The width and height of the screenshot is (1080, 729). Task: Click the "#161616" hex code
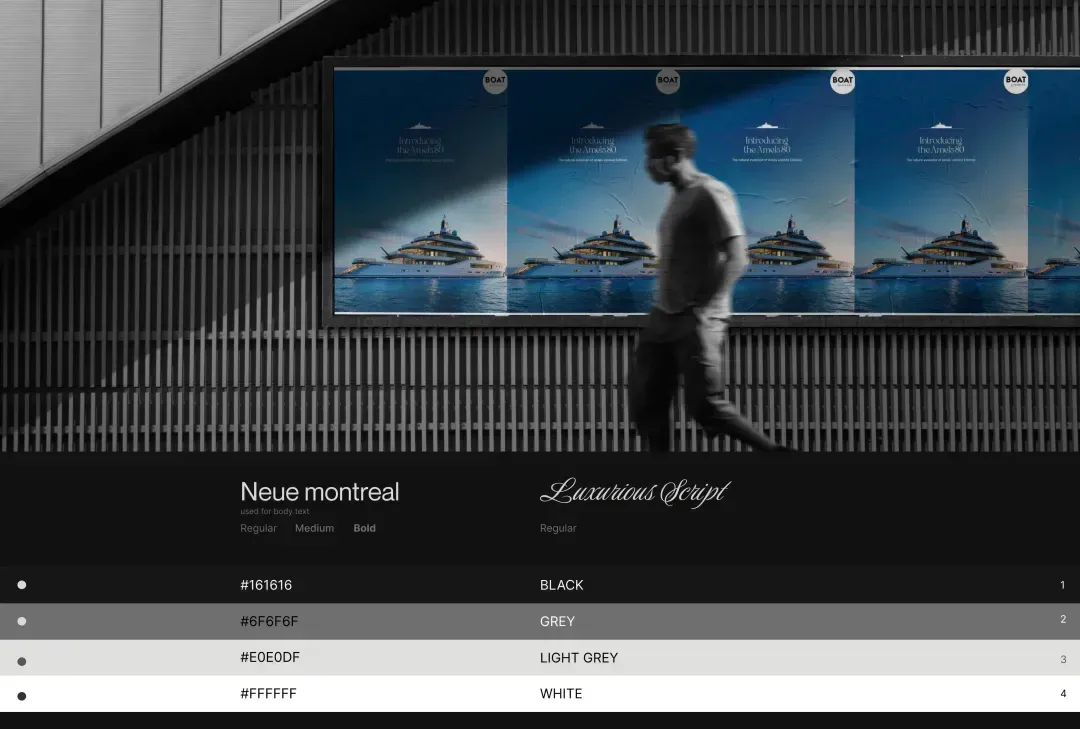266,585
